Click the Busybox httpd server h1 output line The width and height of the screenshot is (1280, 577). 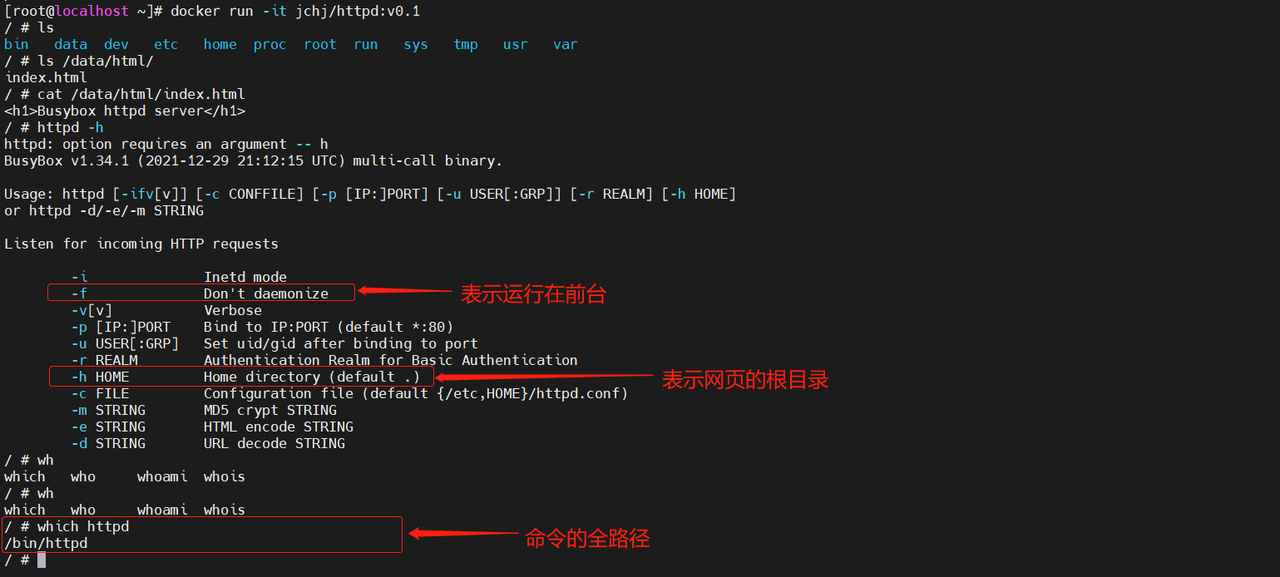[x=125, y=111]
